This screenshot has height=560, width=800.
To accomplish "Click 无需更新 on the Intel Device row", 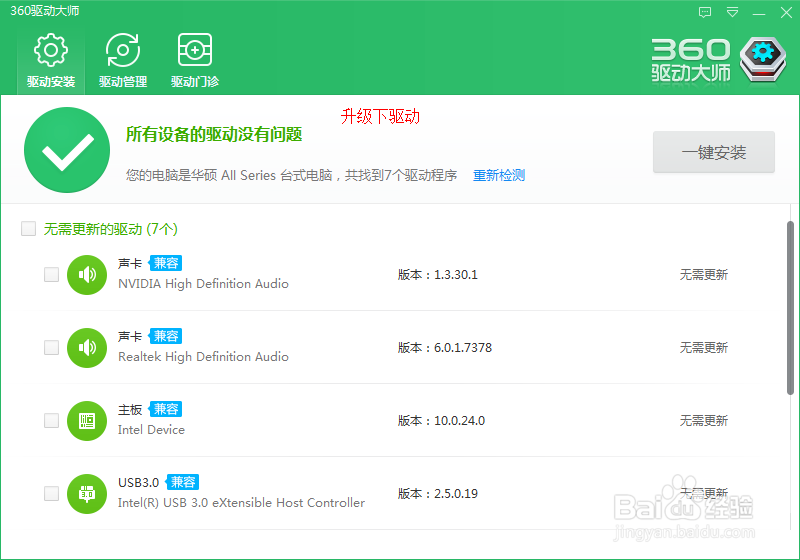I will click(704, 421).
